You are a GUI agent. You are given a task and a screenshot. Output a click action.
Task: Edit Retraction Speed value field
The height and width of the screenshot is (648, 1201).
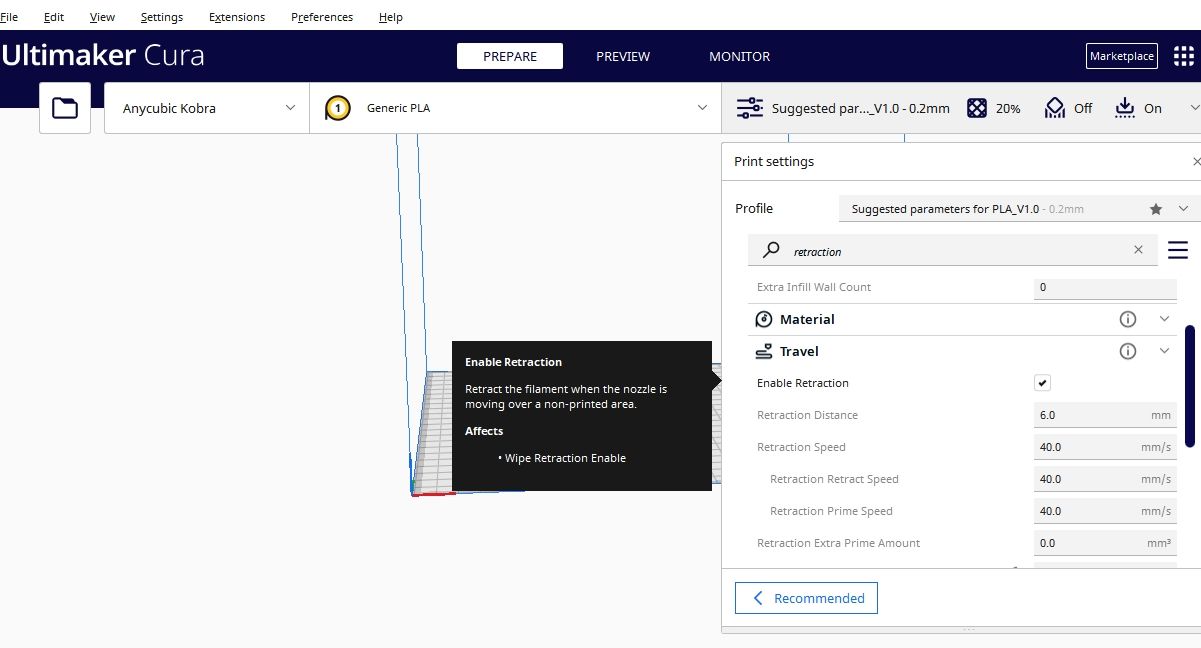(1105, 447)
